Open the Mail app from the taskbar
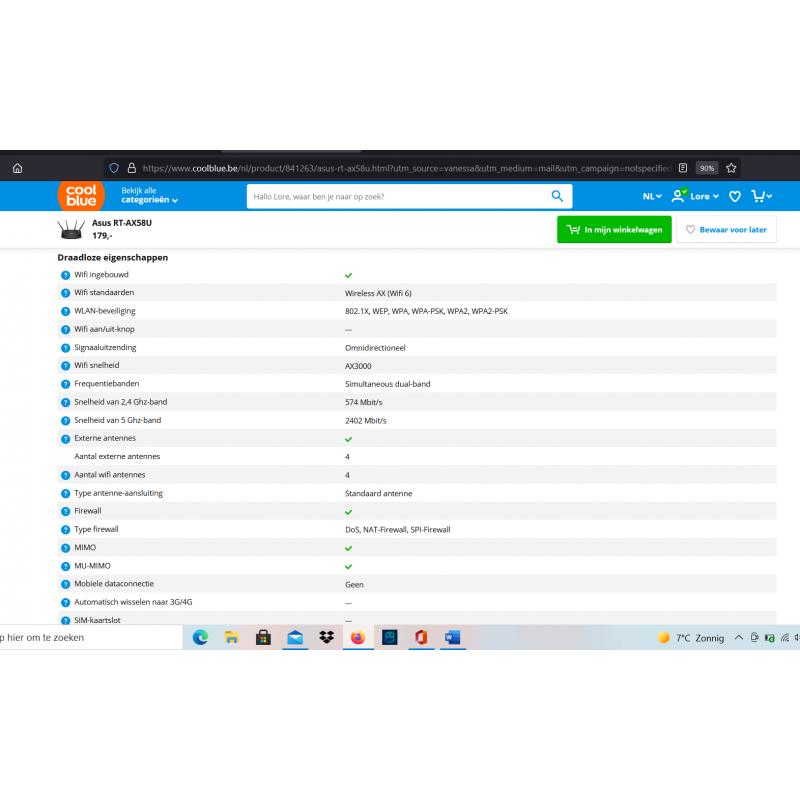Image resolution: width=800 pixels, height=800 pixels. coord(295,638)
